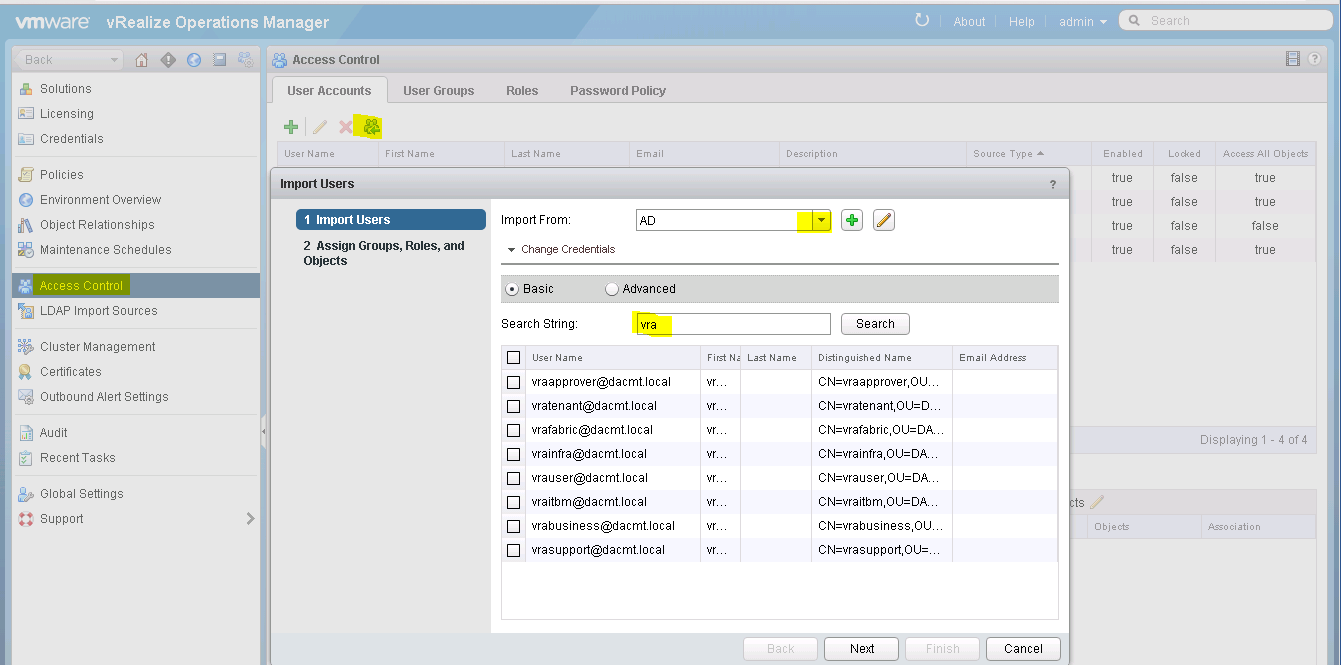The image size is (1341, 665).
Task: Open the content icon in navigation toolbar
Action: 220,60
